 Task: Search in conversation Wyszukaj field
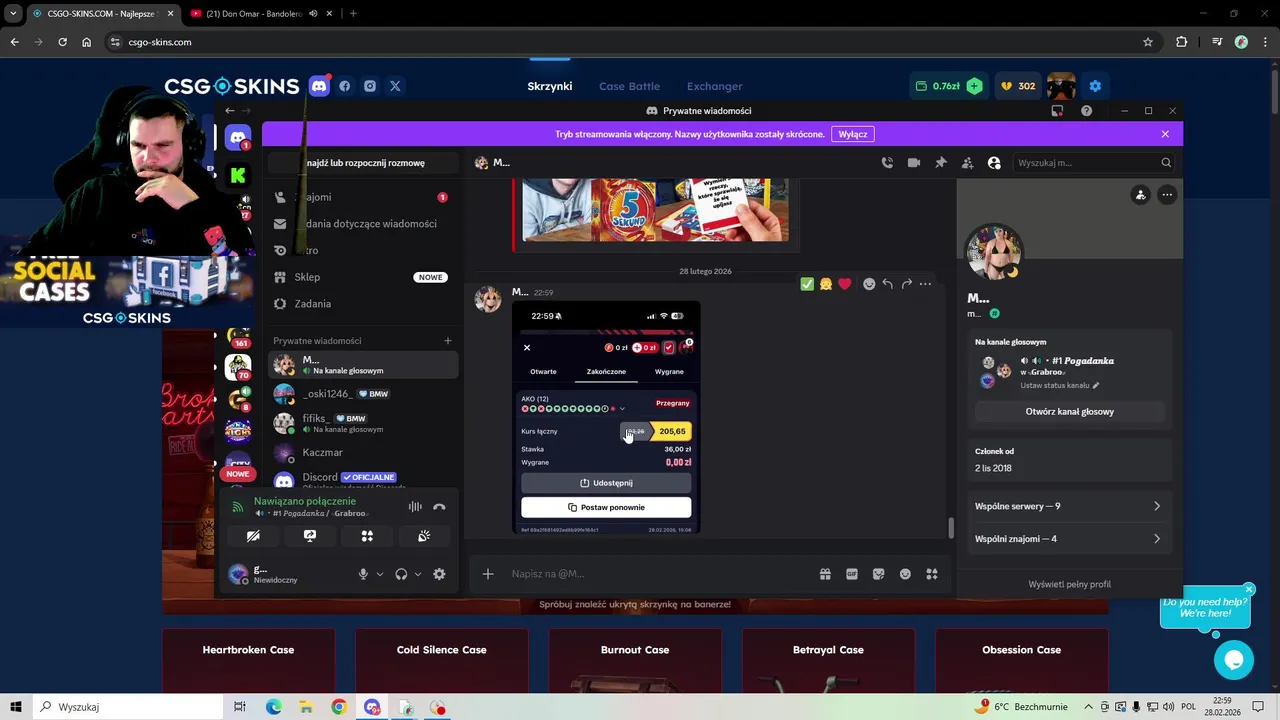1092,163
